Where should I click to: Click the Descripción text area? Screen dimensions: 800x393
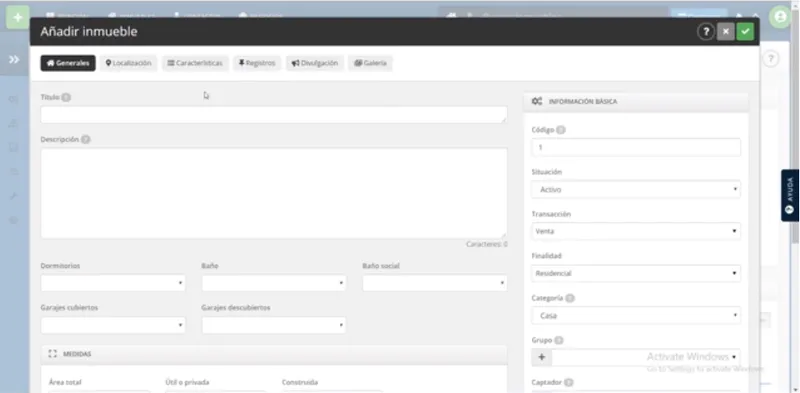(x=274, y=193)
